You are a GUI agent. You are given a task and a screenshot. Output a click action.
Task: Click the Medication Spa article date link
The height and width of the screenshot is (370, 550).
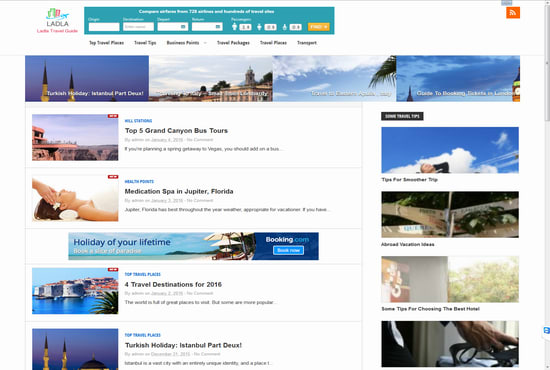167,201
